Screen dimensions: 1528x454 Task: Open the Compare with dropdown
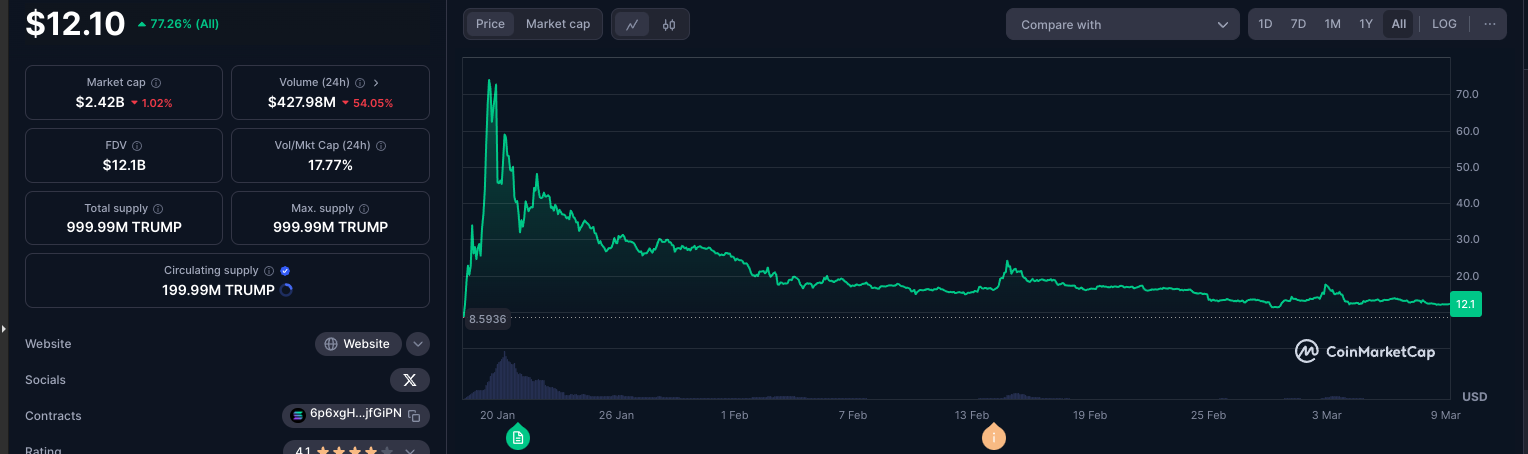[x=1122, y=25]
